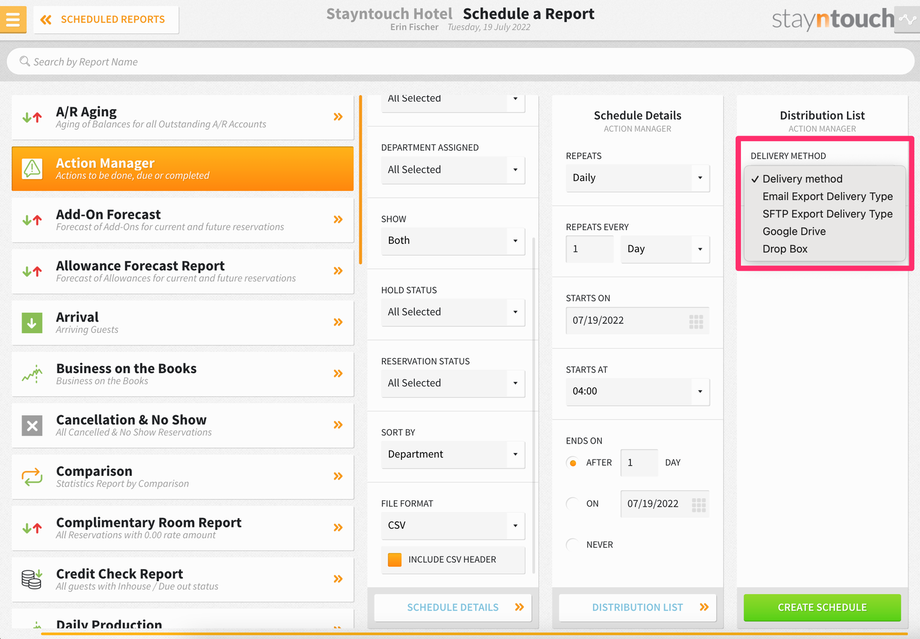Open the hamburger main menu
Image resolution: width=920 pixels, height=639 pixels.
pyautogui.click(x=13, y=19)
